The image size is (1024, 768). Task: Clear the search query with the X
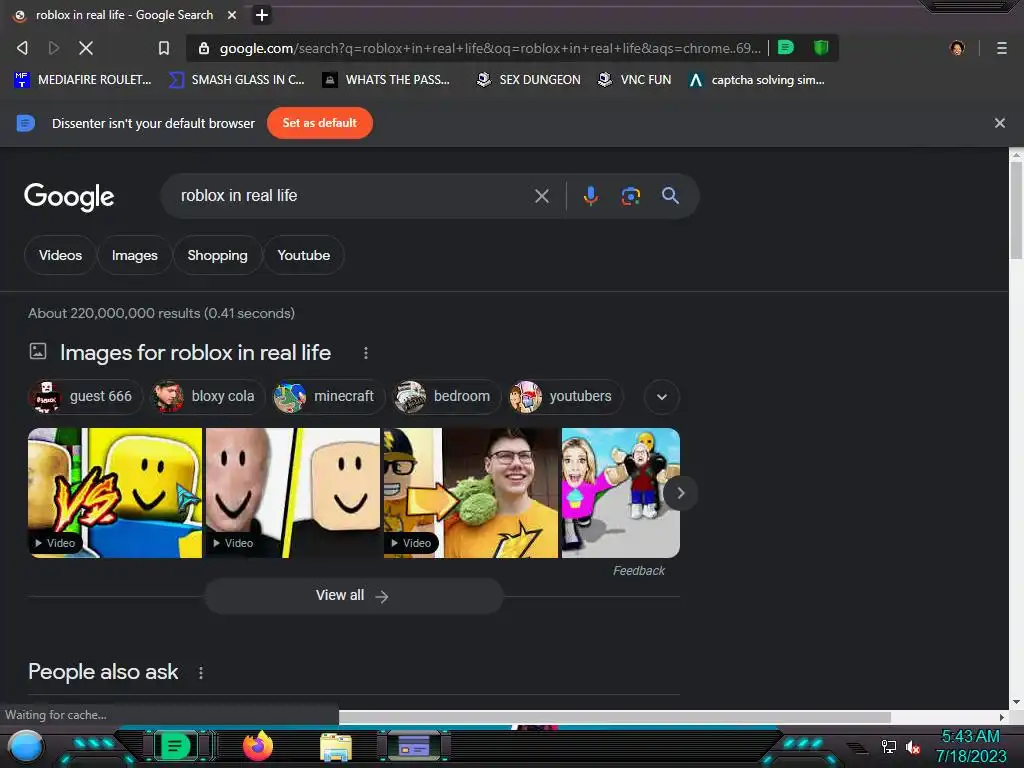click(541, 196)
